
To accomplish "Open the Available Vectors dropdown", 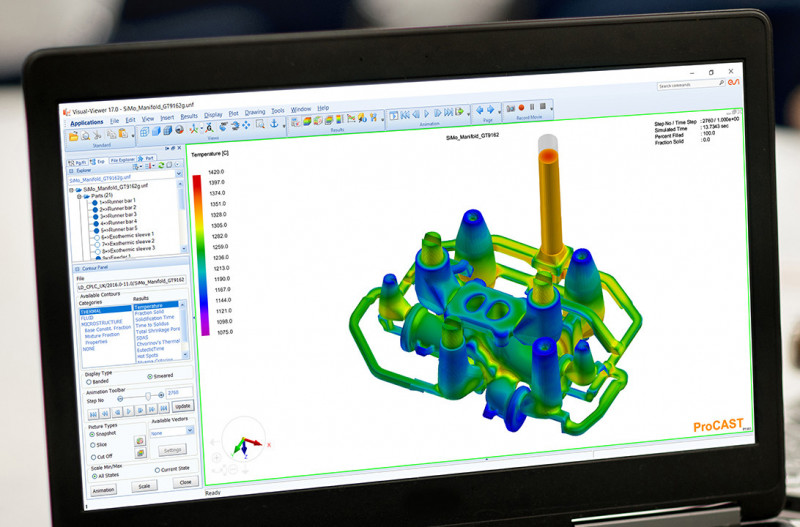I will pyautogui.click(x=190, y=430).
